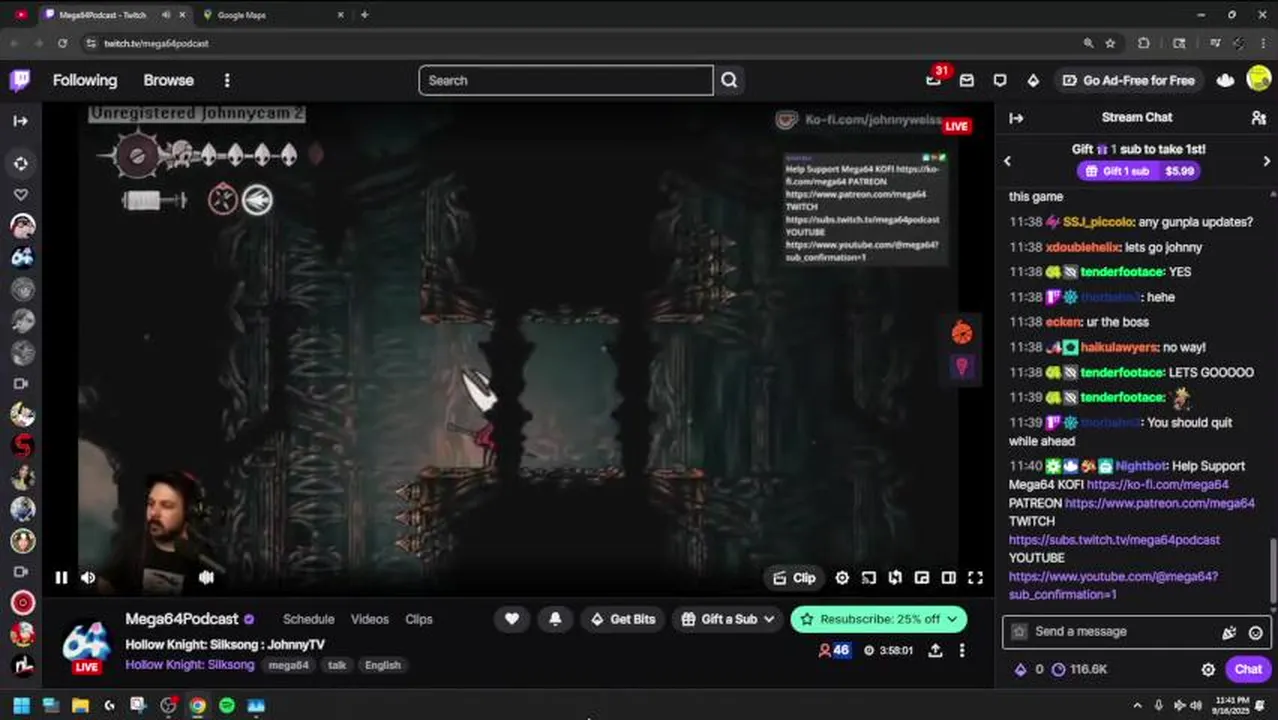
Task: Mute the Mega64Podcast - Twitch browser tab audio
Action: coord(166,15)
